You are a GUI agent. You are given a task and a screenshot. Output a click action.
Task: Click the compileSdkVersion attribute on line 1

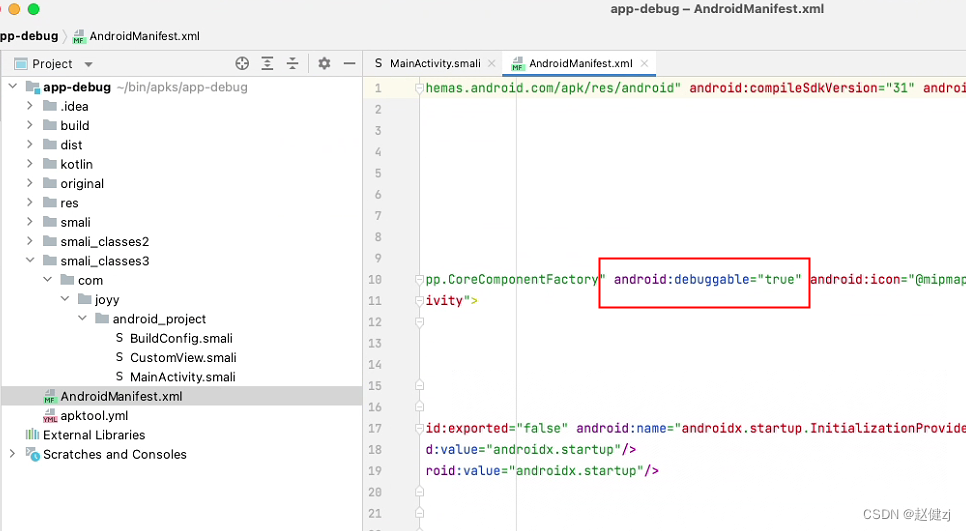pyautogui.click(x=802, y=87)
